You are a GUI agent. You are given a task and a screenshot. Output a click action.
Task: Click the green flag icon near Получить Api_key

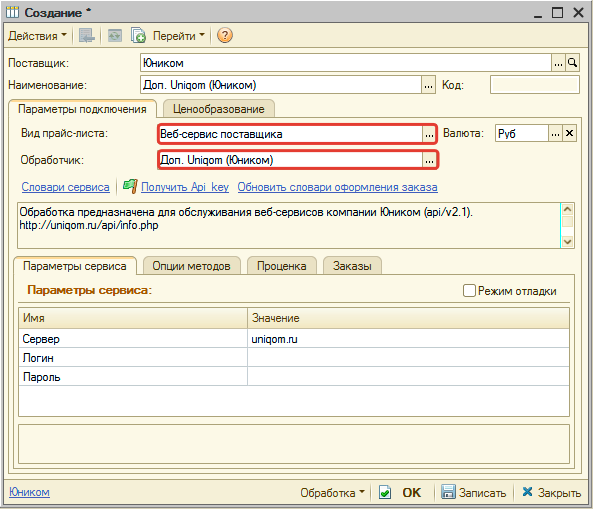pyautogui.click(x=130, y=186)
